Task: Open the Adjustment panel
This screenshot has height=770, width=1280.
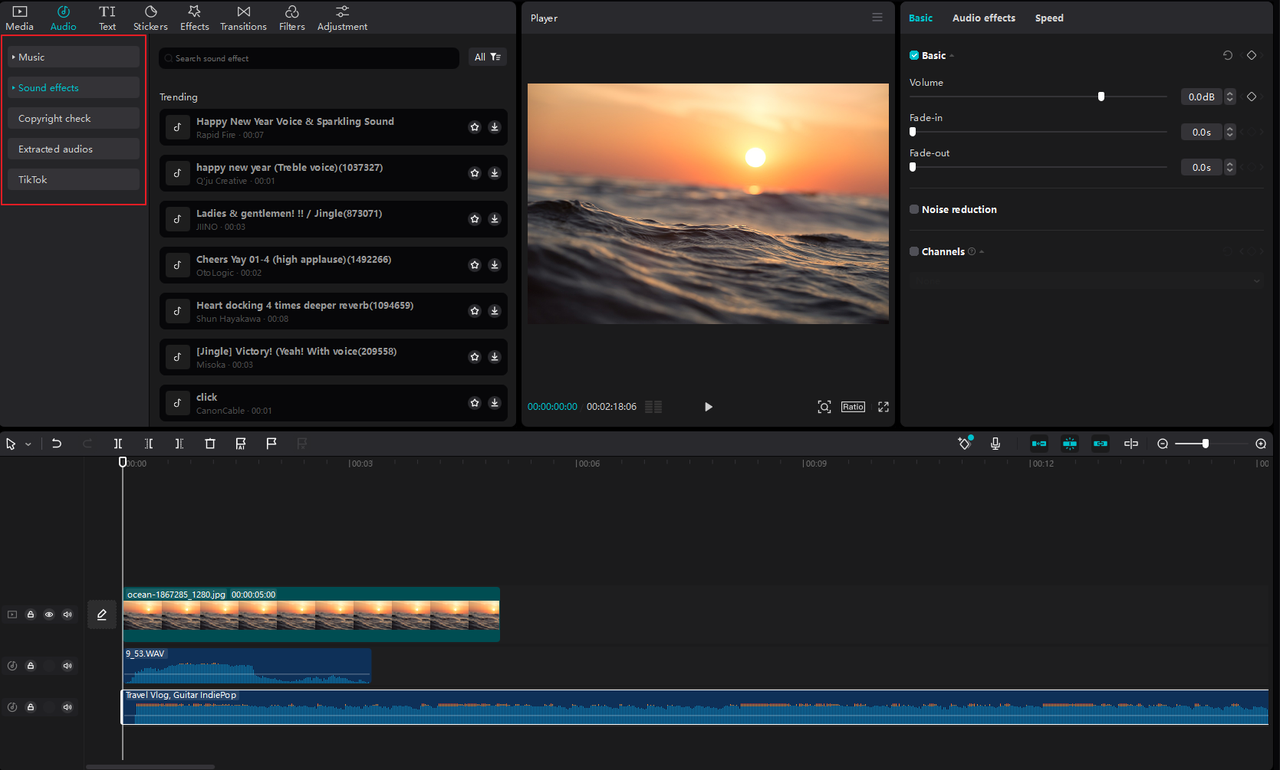Action: (x=342, y=17)
